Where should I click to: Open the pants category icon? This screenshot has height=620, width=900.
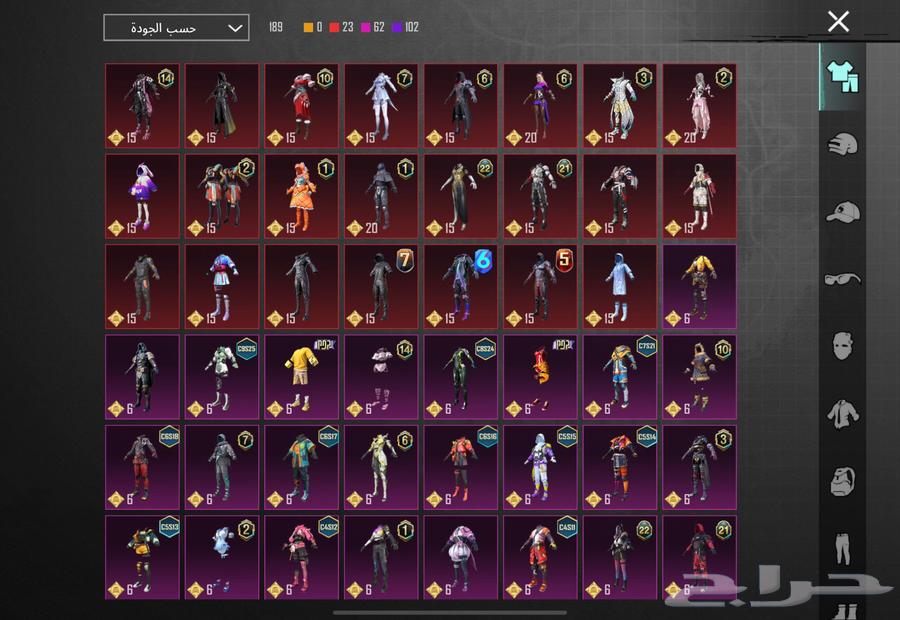tap(842, 547)
